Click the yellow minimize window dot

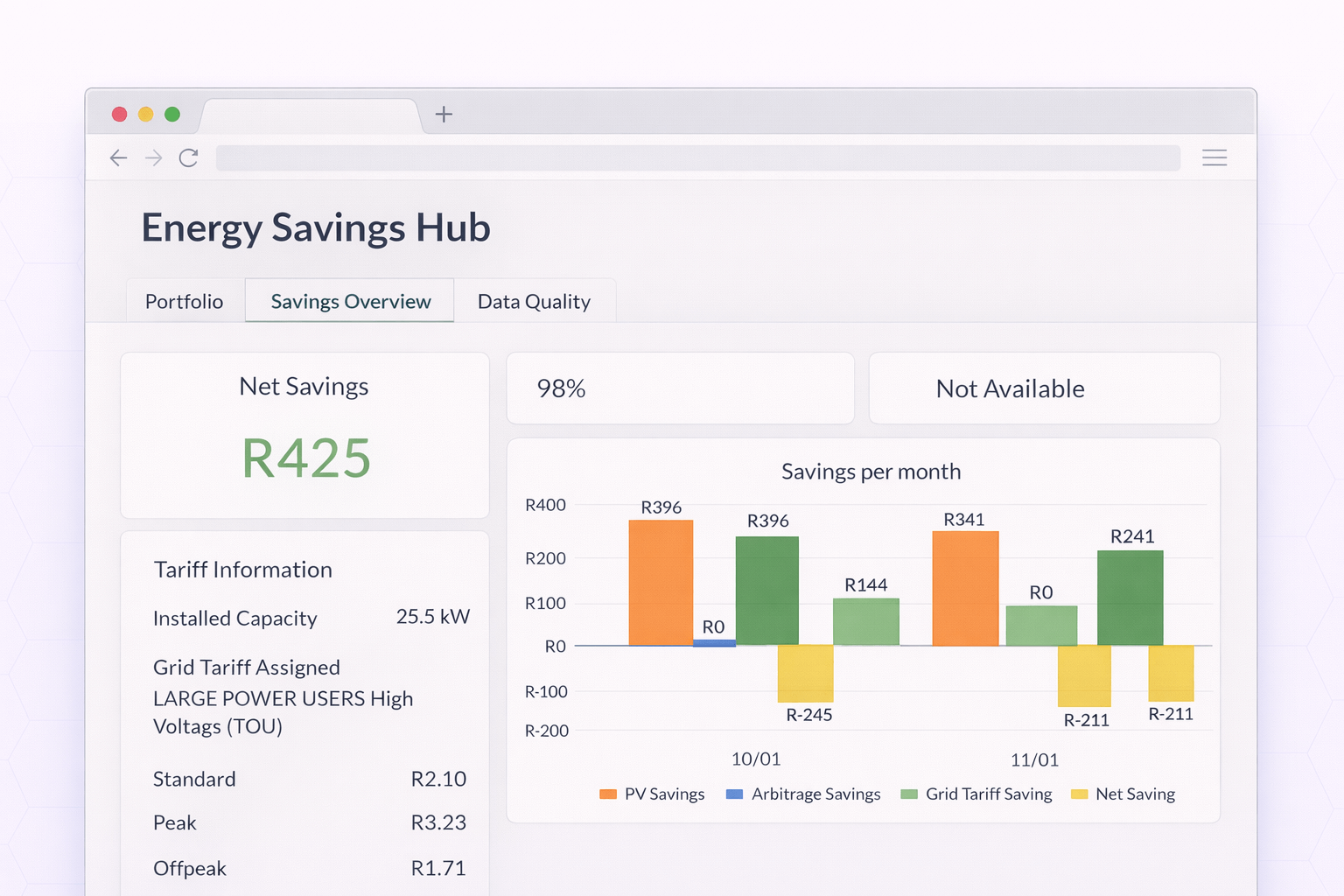(146, 114)
